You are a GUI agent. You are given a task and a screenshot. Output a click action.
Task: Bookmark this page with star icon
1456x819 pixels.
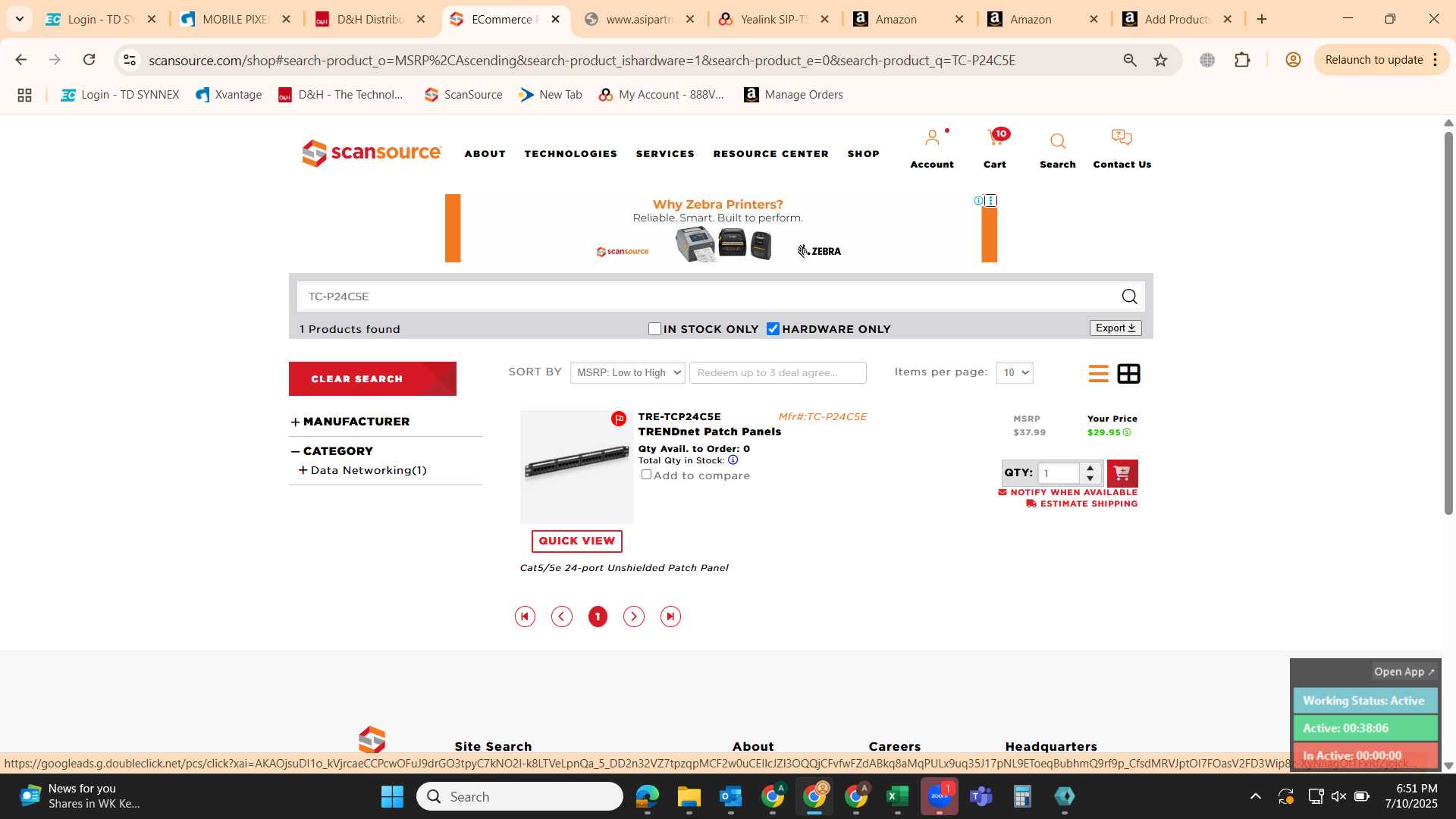coord(1160,60)
